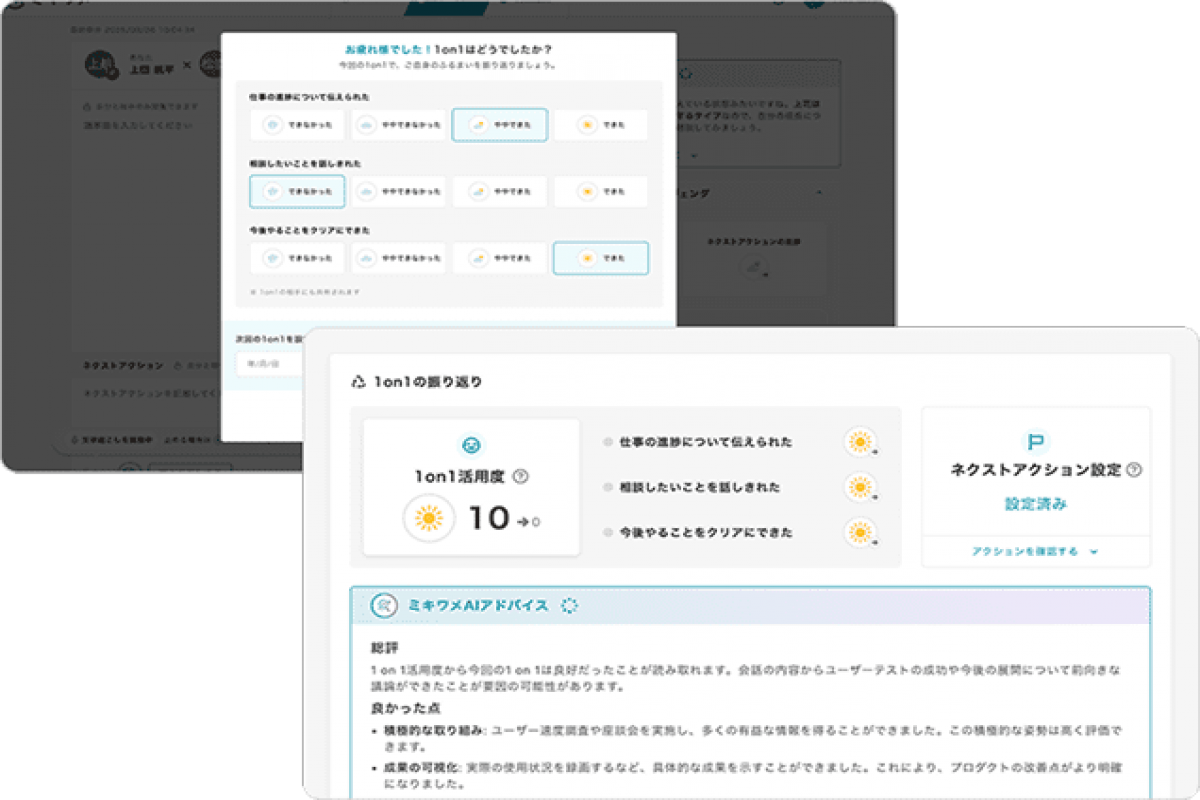This screenshot has height=800, width=1200.
Task: Click the flag icon above ネクストアクション設定
Action: [x=1035, y=442]
